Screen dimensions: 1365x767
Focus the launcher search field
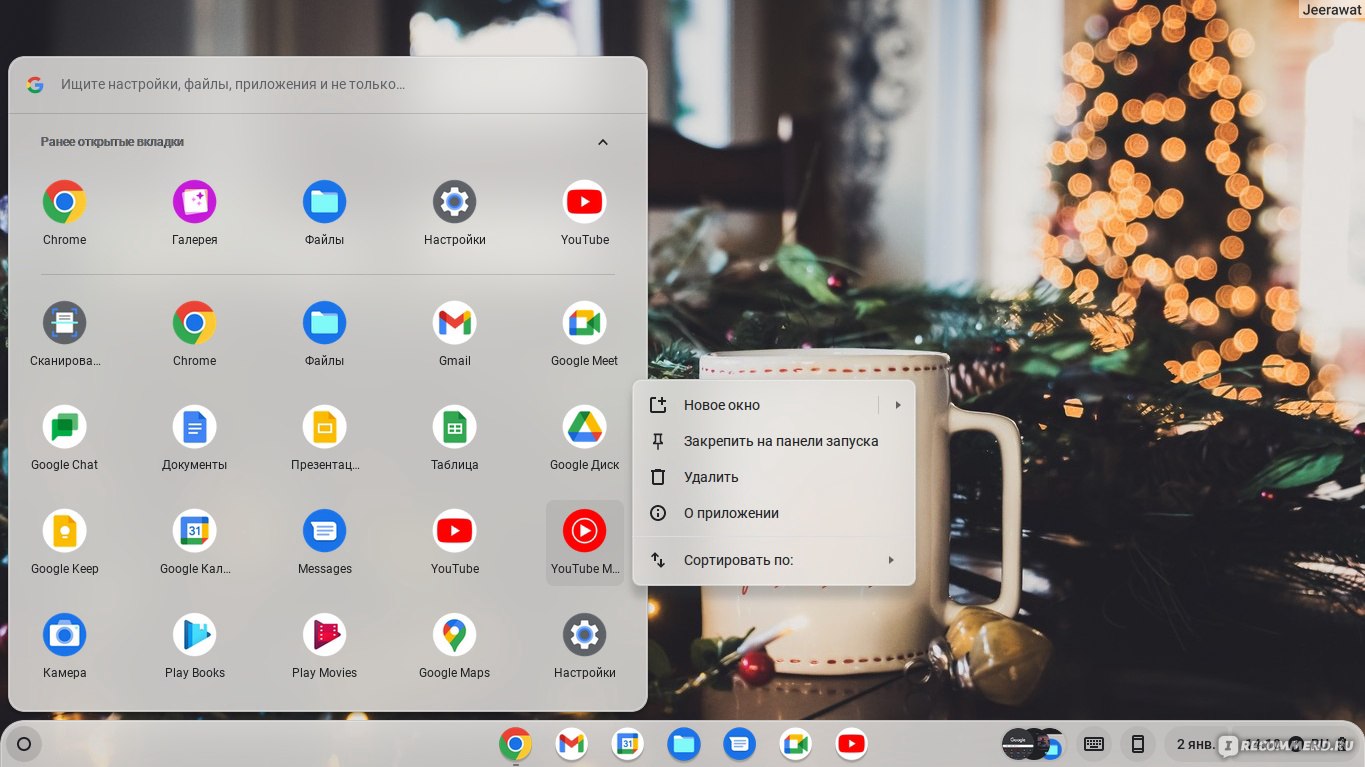tap(328, 85)
